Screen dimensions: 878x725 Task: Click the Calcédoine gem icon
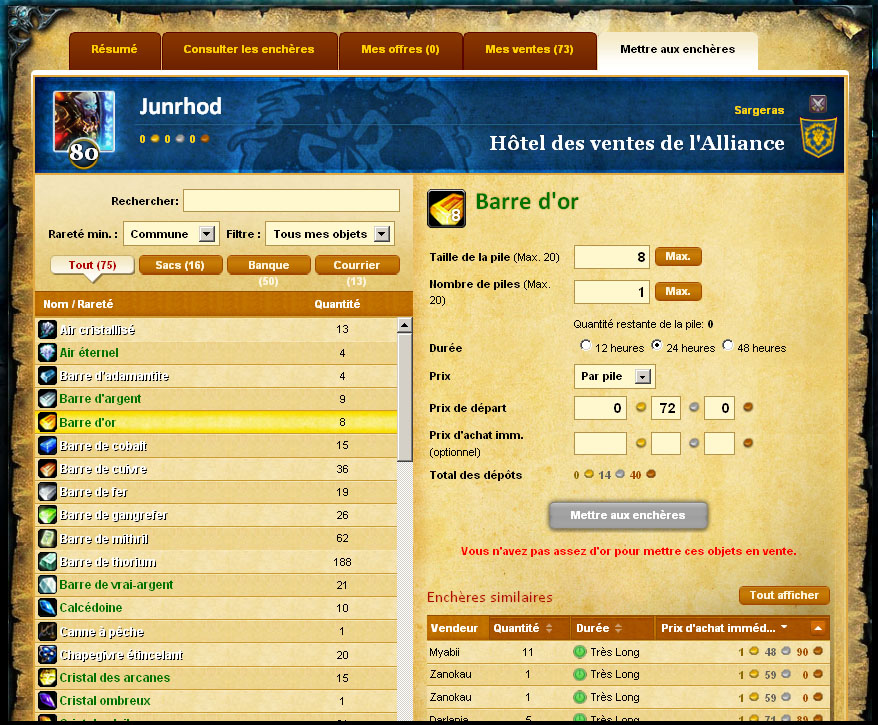click(x=47, y=608)
